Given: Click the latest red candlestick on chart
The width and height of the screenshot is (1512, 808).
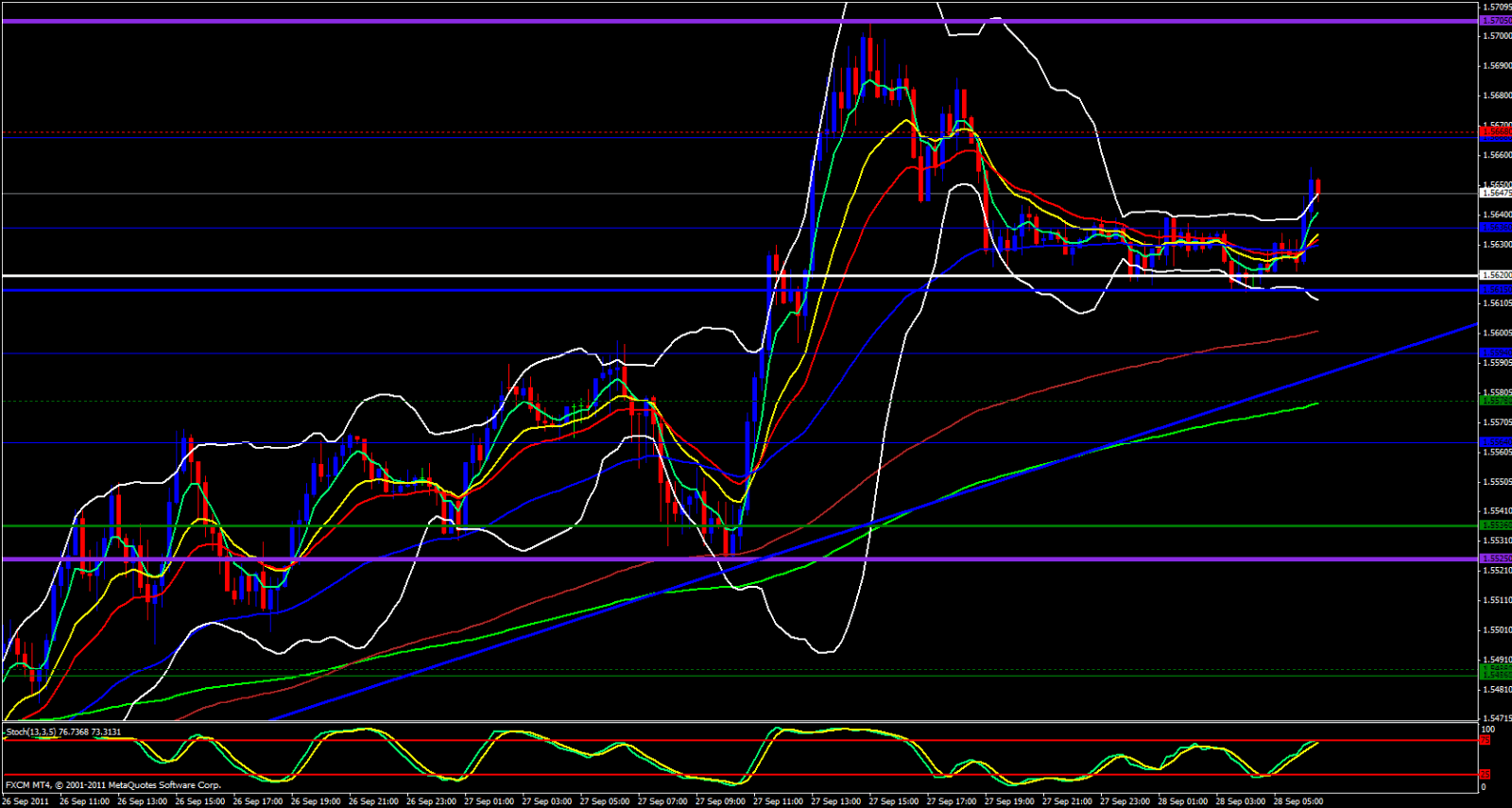Looking at the screenshot, I should tap(1318, 186).
